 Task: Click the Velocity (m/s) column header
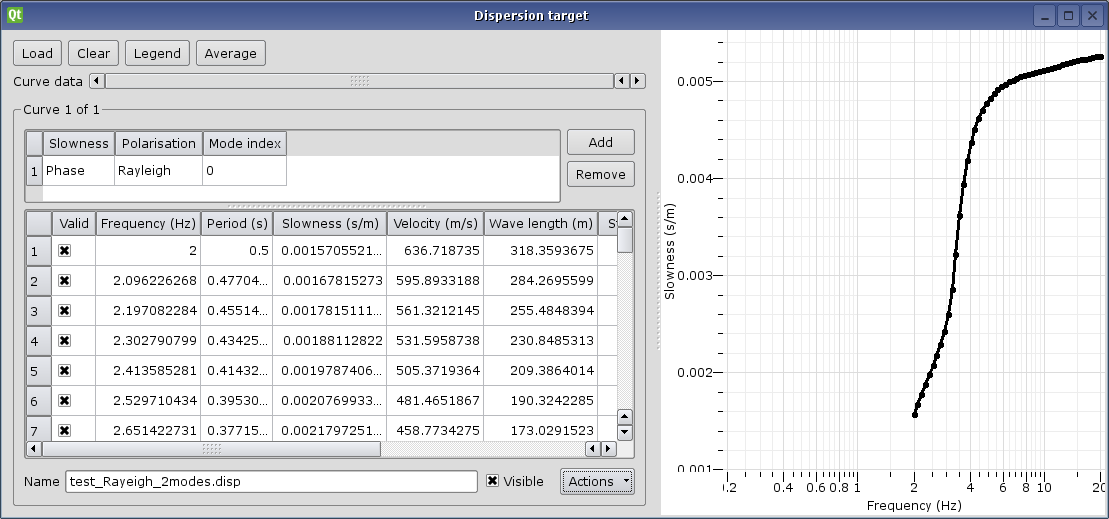pyautogui.click(x=435, y=223)
